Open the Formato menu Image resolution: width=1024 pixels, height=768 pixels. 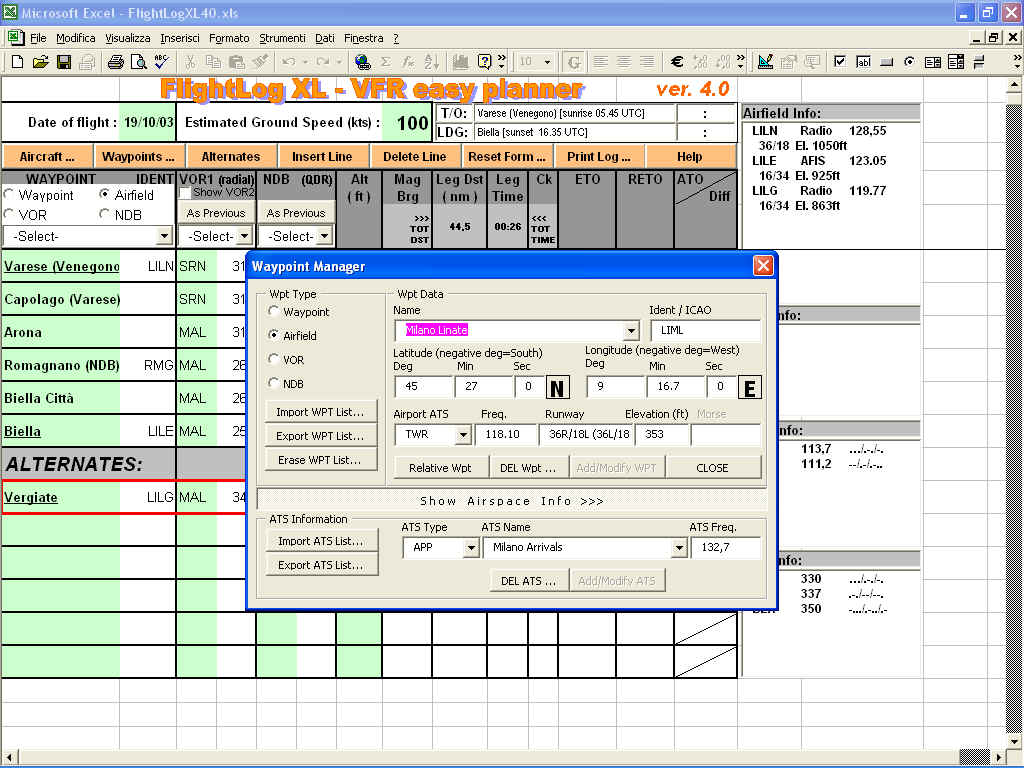pyautogui.click(x=229, y=38)
